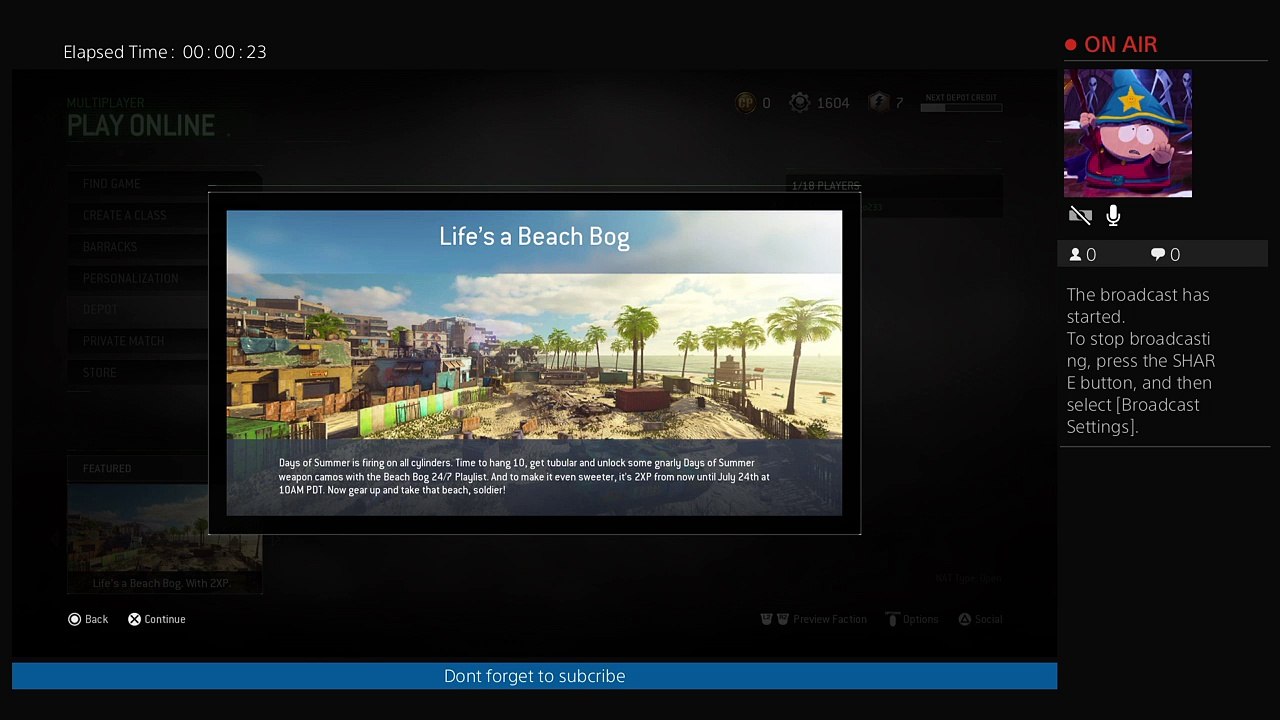Click the Days of Summer description text
This screenshot has width=1280, height=720.
pyautogui.click(x=524, y=476)
